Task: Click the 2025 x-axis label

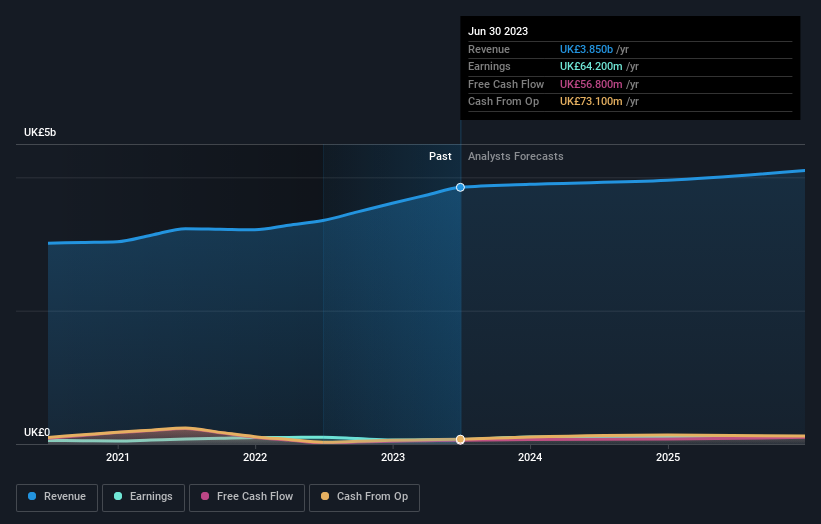Action: (x=668, y=457)
